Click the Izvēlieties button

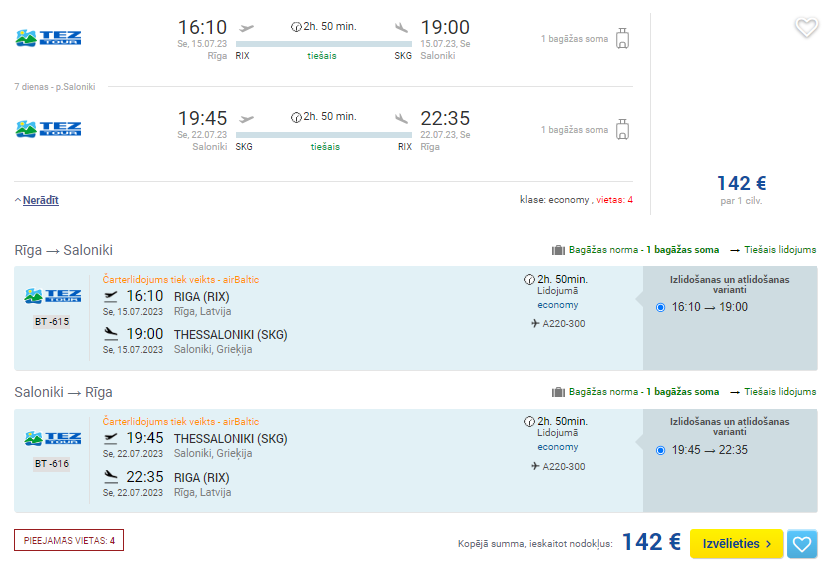(x=736, y=543)
